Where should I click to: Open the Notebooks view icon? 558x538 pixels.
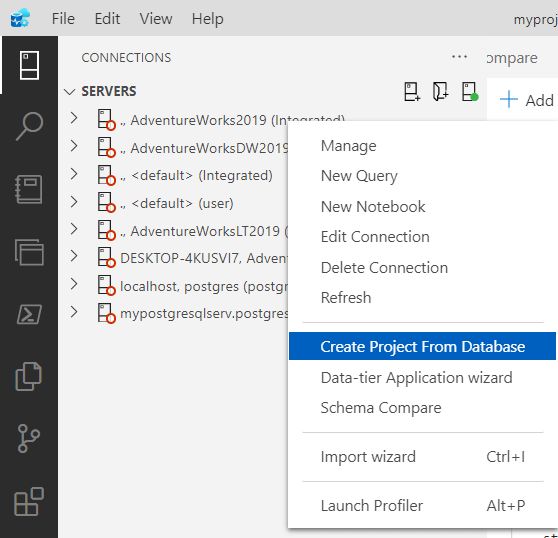point(29,190)
